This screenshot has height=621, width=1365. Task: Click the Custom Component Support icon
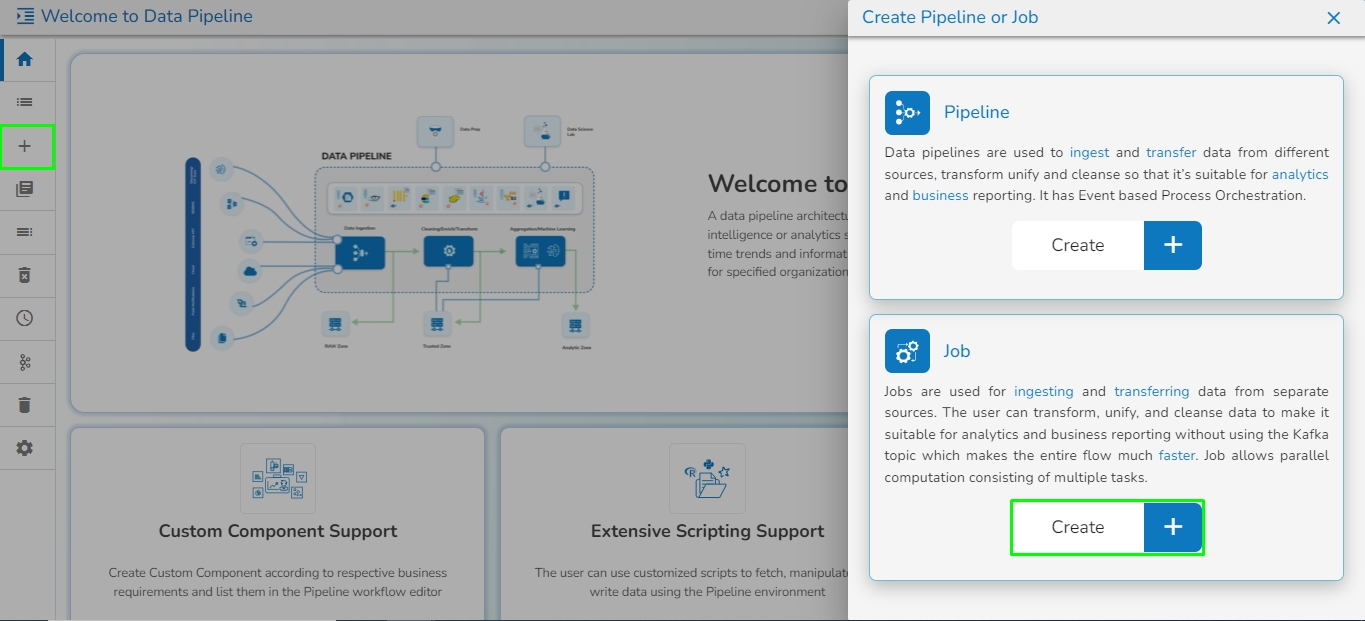pyautogui.click(x=278, y=479)
